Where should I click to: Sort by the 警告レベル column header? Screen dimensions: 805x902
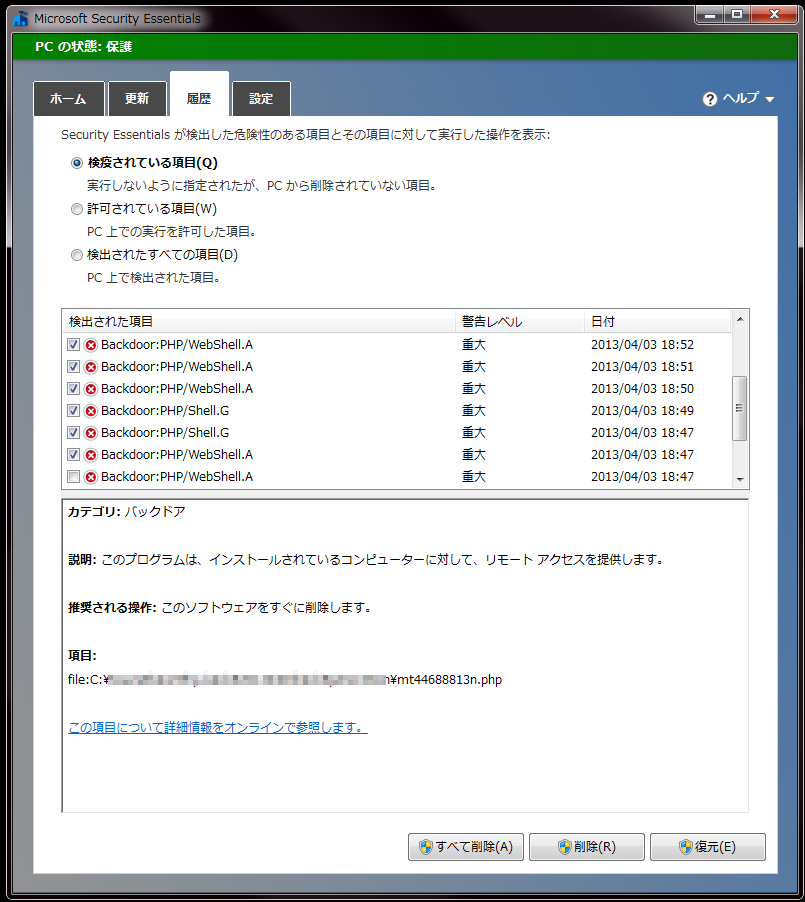(x=520, y=322)
